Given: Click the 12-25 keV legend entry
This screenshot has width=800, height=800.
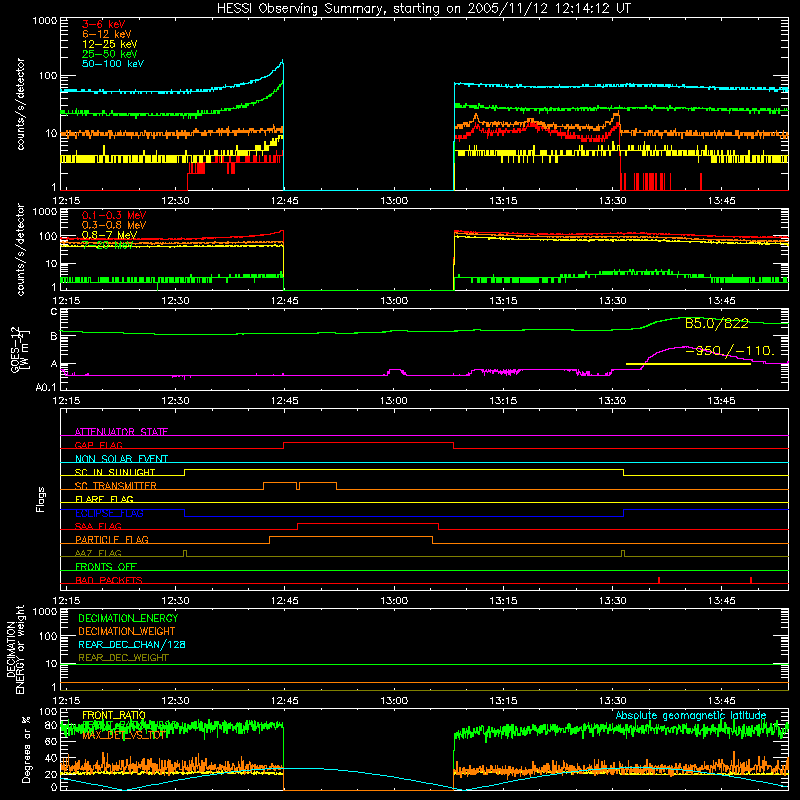Looking at the screenshot, I should click(x=109, y=44).
